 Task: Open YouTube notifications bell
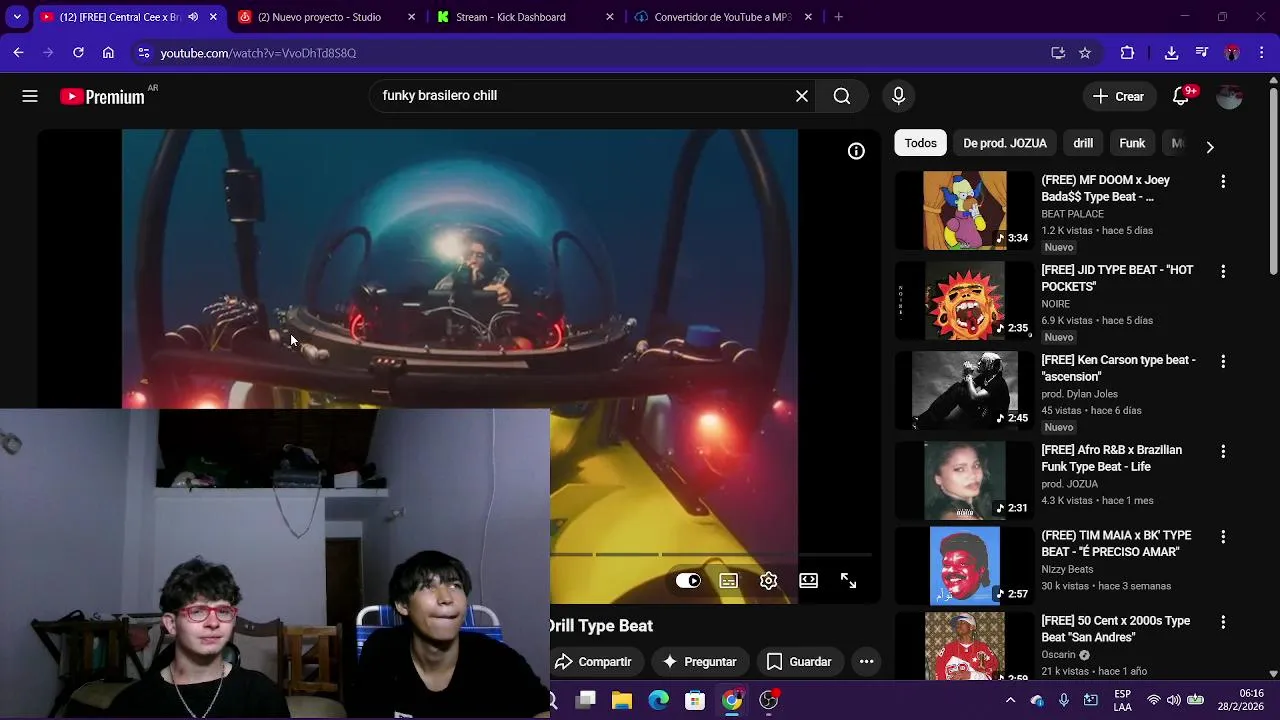(x=1181, y=96)
